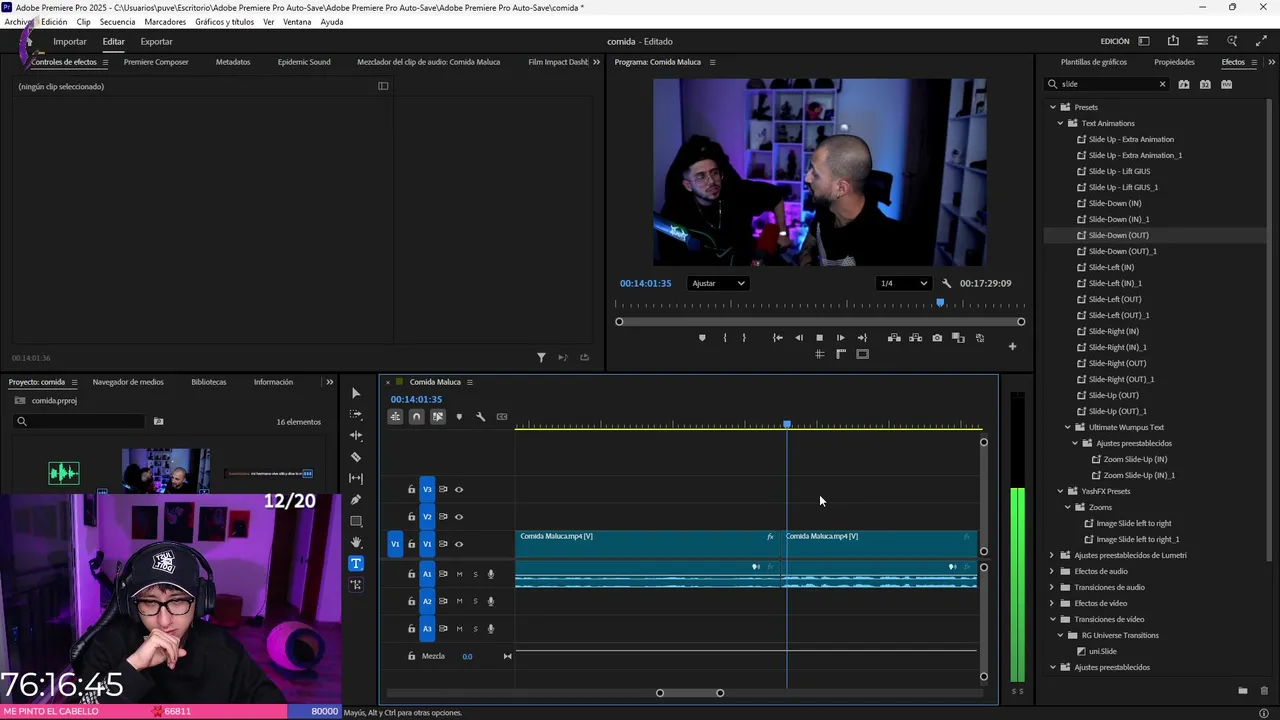Toggle V2 track output eye
Screen dimensions: 1280x720
click(459, 517)
